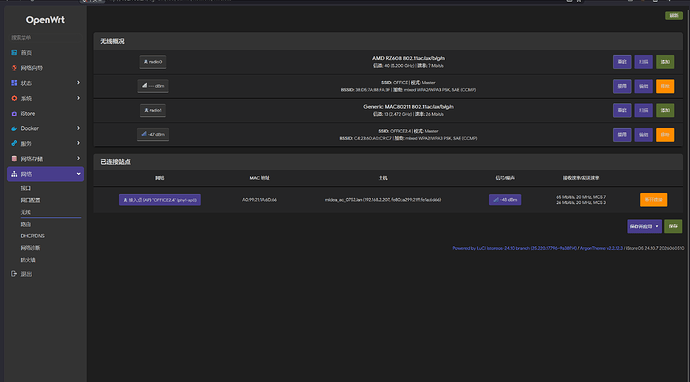
Task: Open the Powered by LuCI footer link
Action: click(x=514, y=248)
